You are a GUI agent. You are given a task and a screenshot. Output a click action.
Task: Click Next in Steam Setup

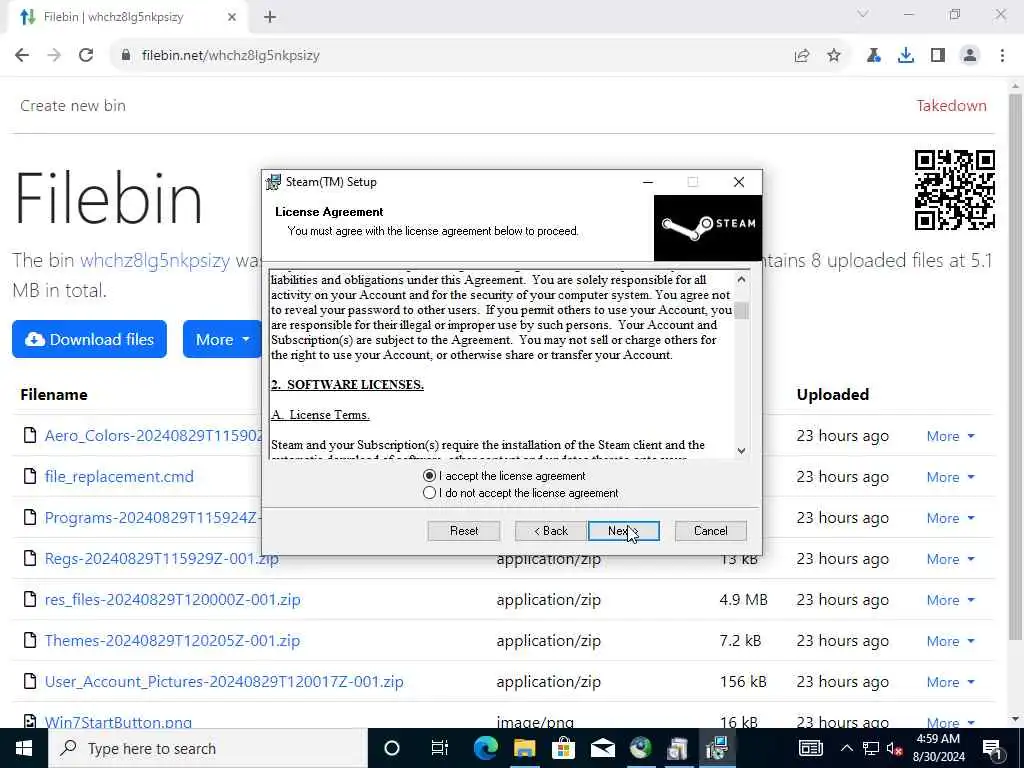[624, 531]
